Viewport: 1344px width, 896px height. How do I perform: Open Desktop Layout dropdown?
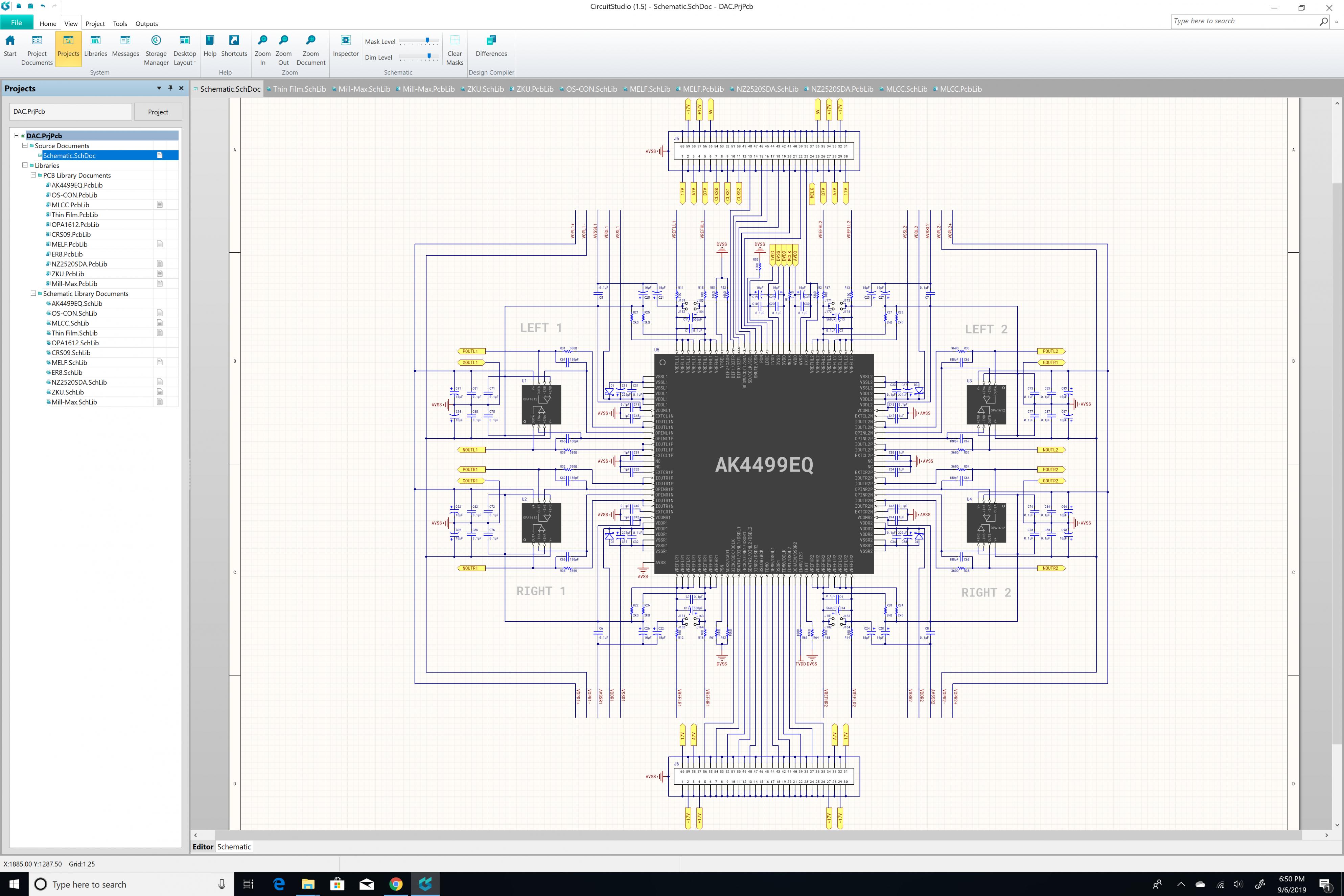[185, 50]
